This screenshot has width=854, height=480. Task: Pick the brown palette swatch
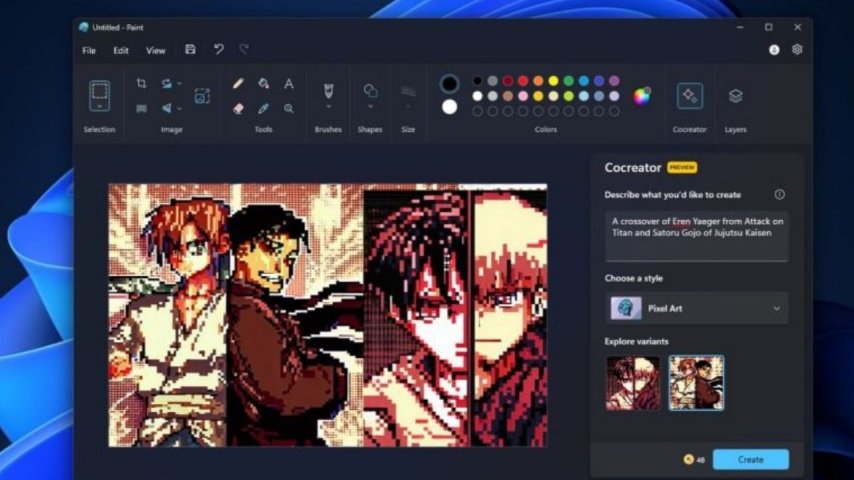(508, 96)
